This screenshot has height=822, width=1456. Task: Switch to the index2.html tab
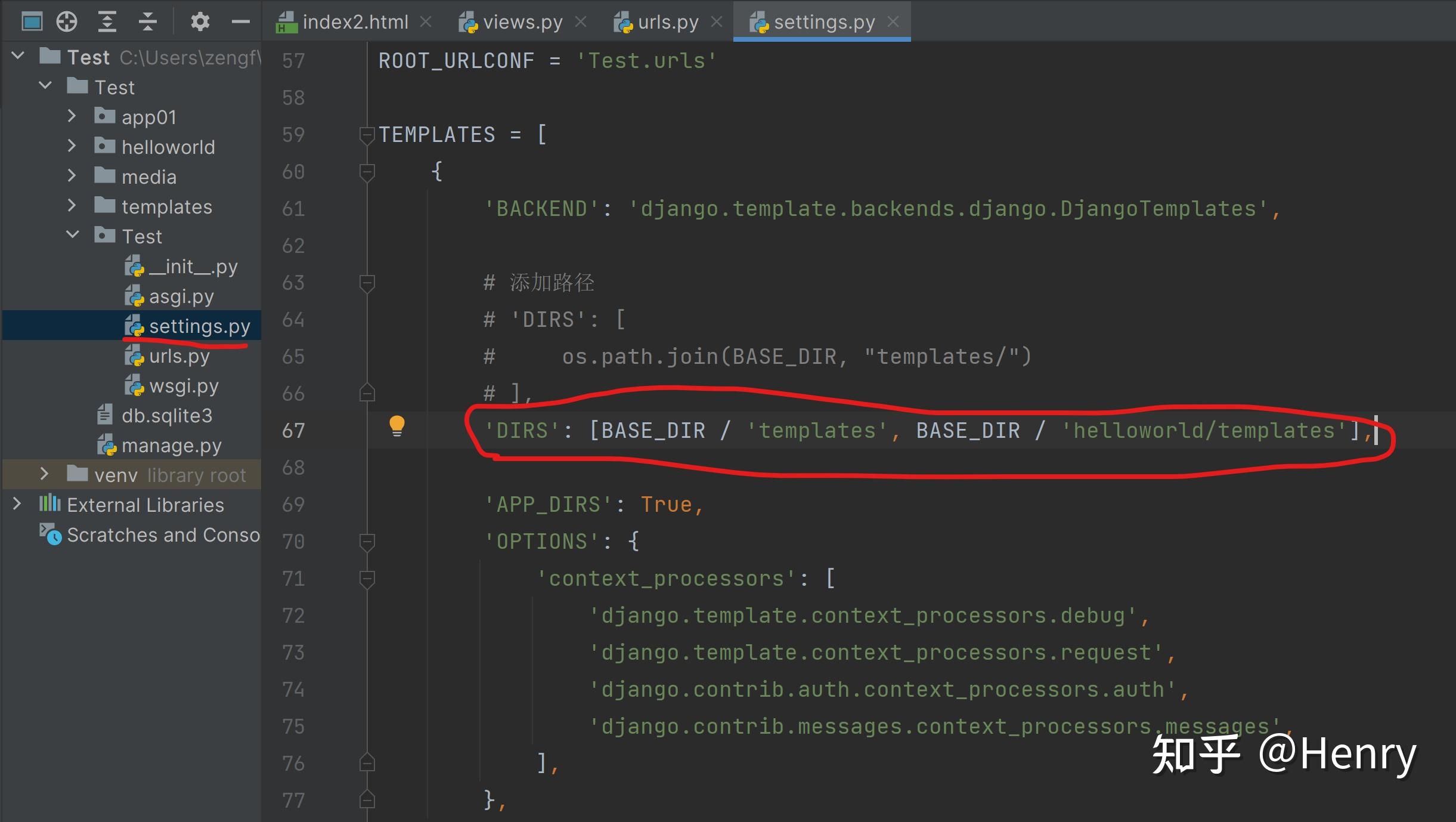(x=342, y=22)
